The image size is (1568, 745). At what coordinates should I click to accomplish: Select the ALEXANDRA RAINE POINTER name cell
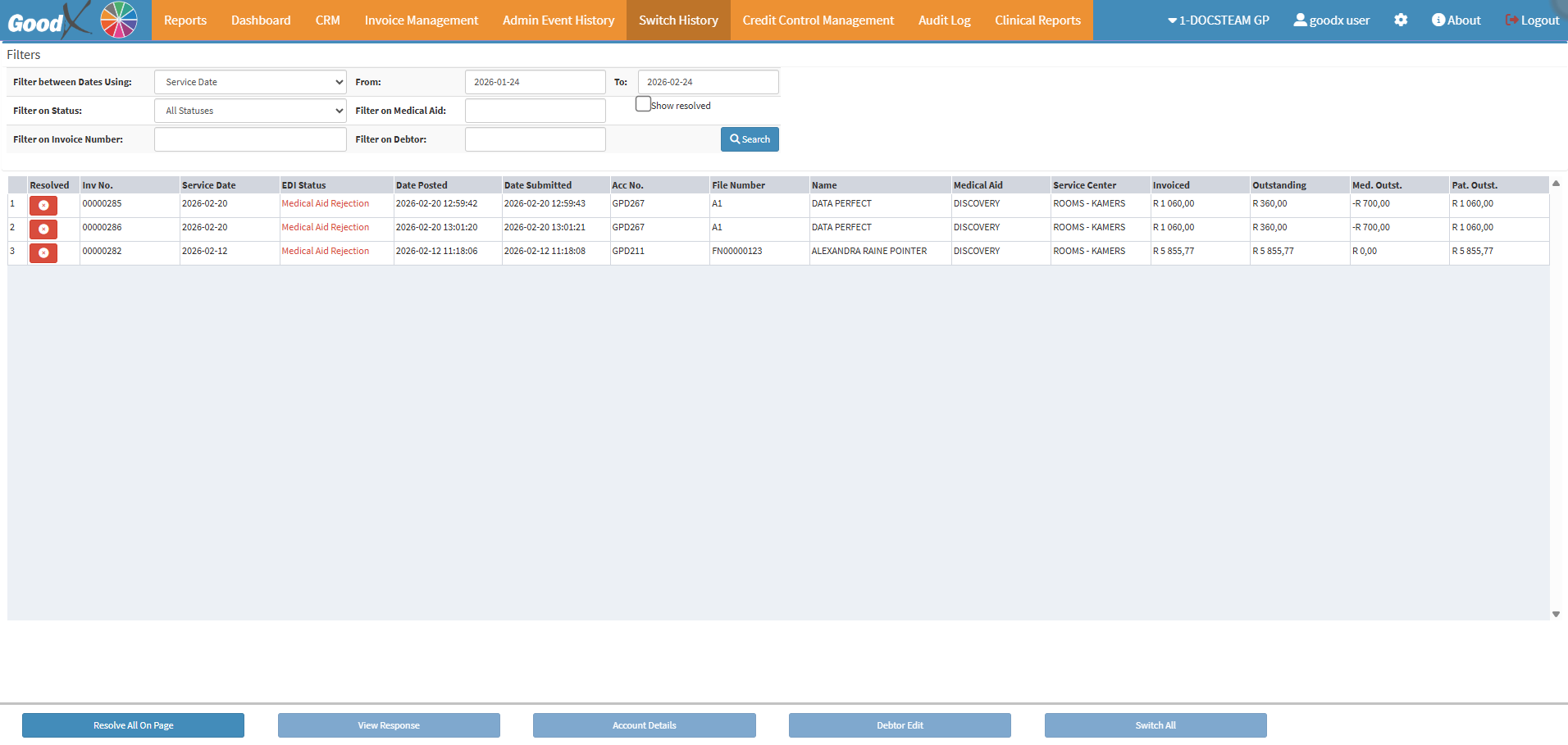(x=881, y=252)
